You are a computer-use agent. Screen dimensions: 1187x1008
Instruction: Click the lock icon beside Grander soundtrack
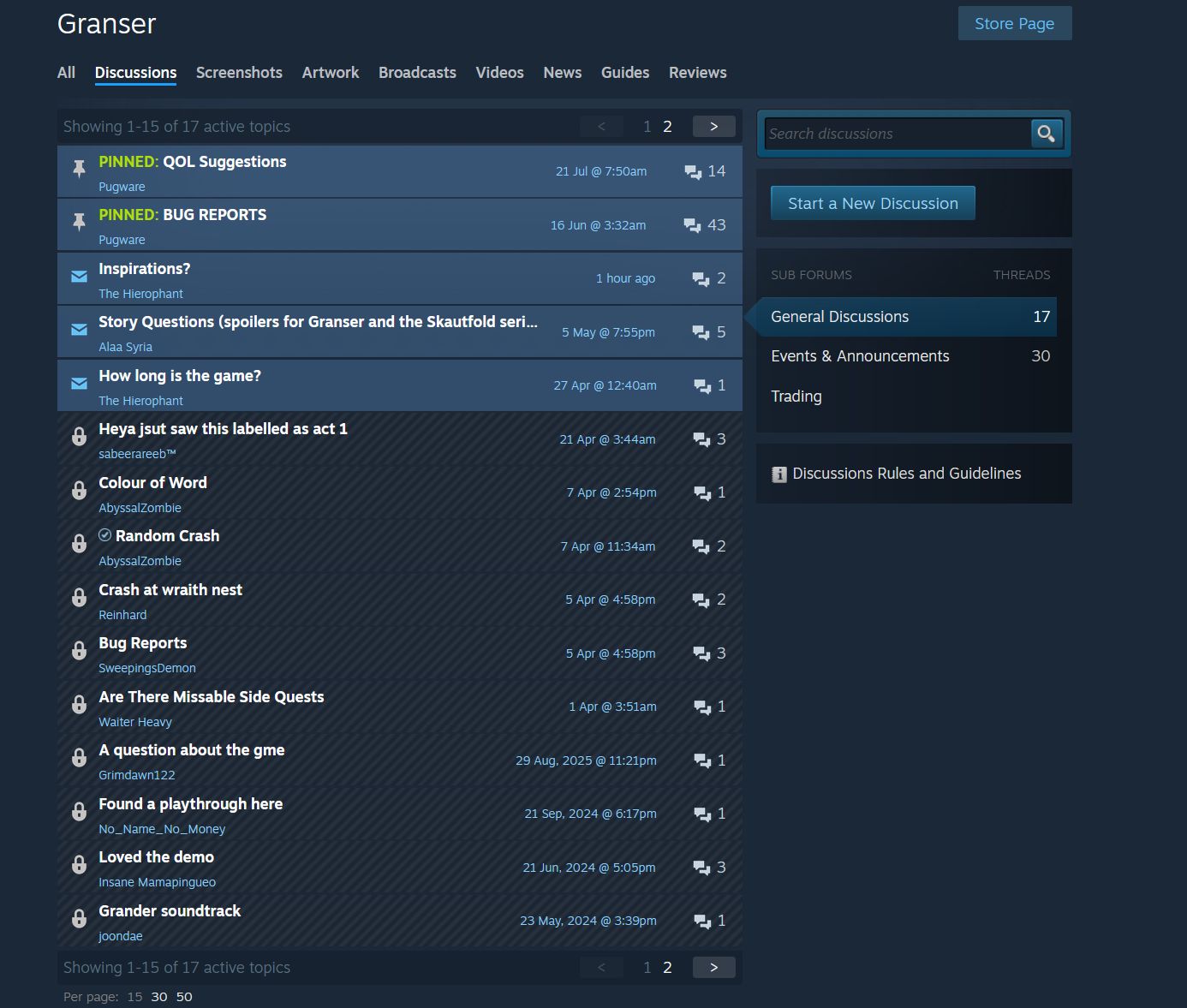pyautogui.click(x=79, y=918)
